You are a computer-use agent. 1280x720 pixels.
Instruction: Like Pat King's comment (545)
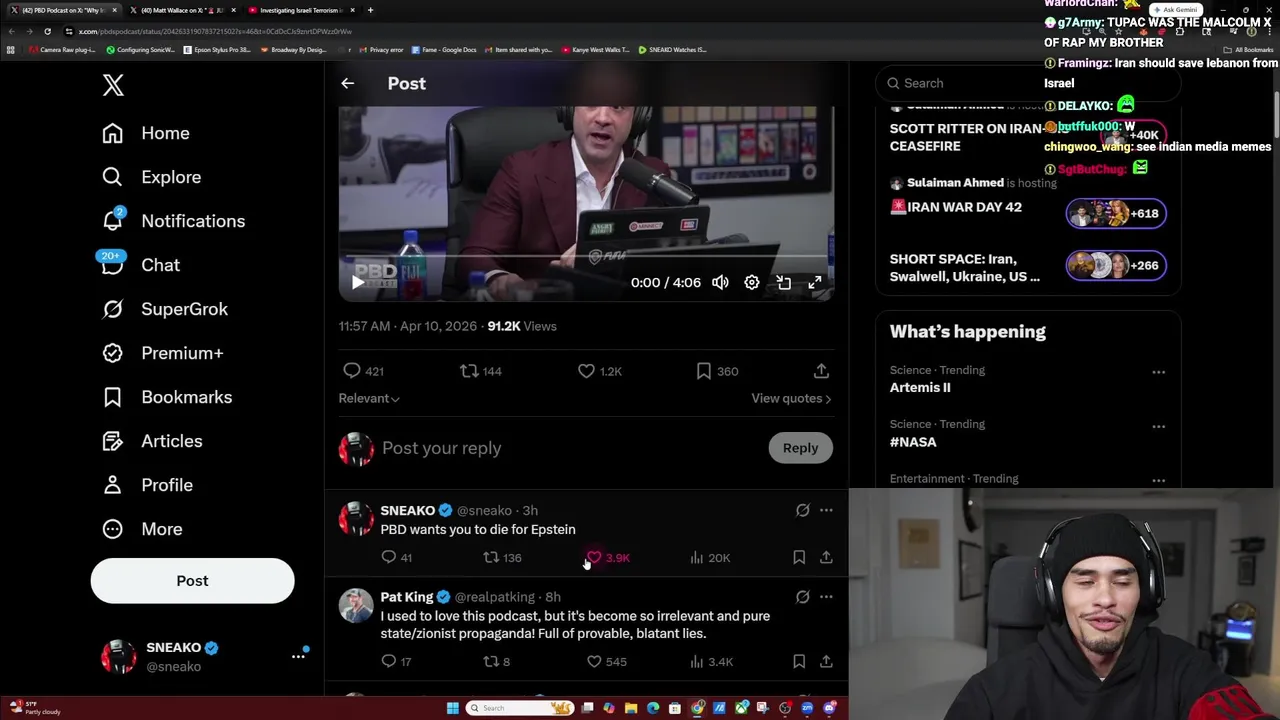click(x=607, y=662)
